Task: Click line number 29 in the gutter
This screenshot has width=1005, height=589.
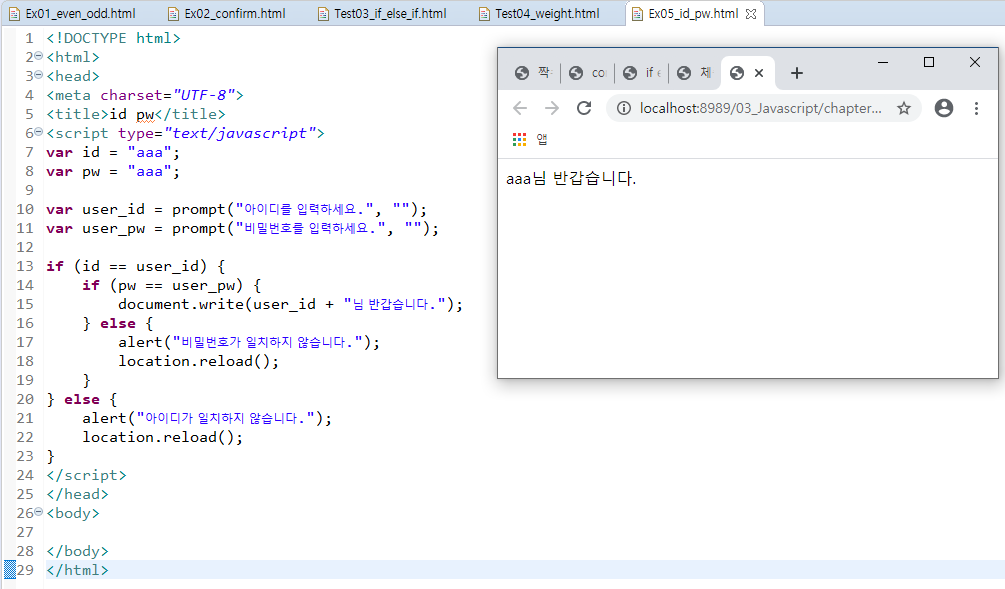Action: pos(25,570)
